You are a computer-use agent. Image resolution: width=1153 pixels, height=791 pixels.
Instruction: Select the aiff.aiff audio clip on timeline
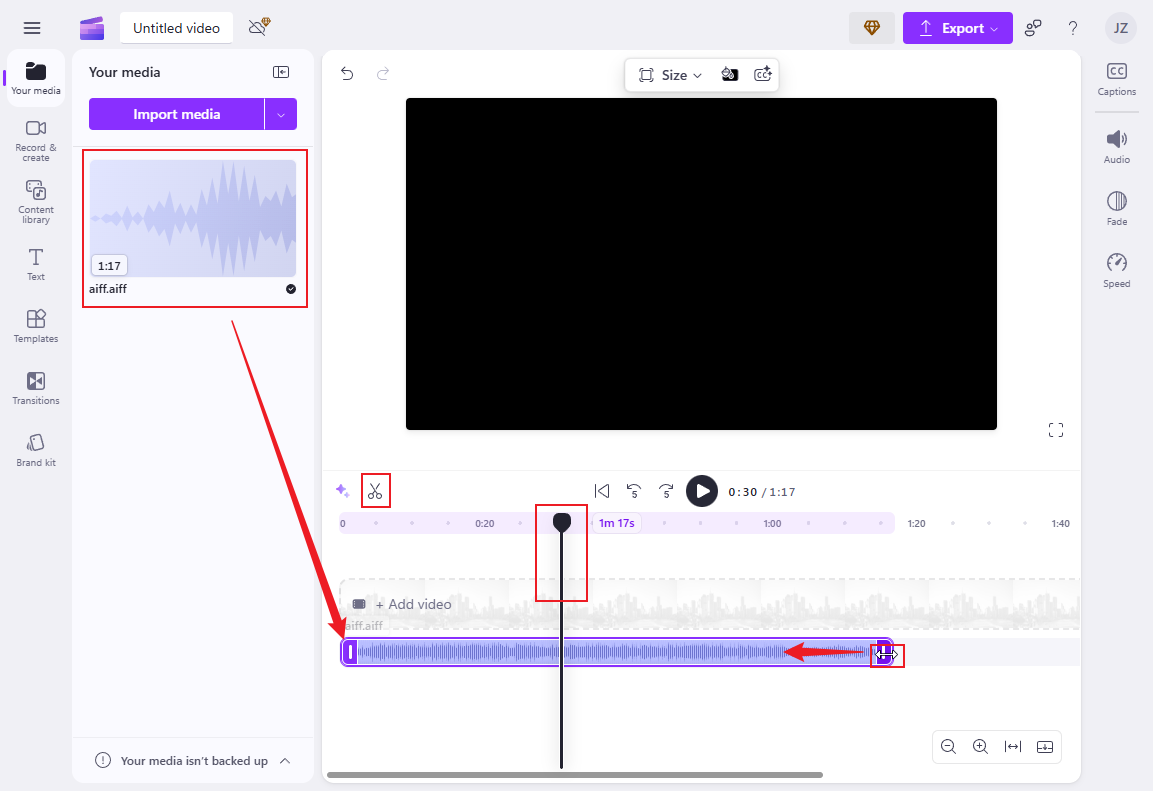tap(617, 652)
